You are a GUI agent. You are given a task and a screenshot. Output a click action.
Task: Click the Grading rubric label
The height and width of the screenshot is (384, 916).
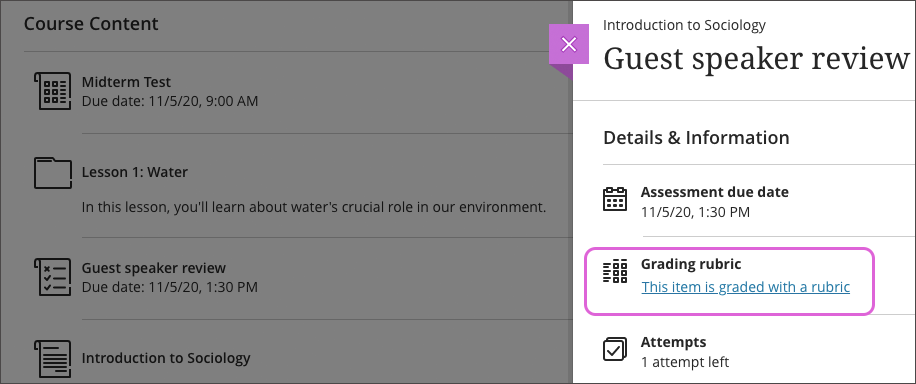[x=691, y=264]
